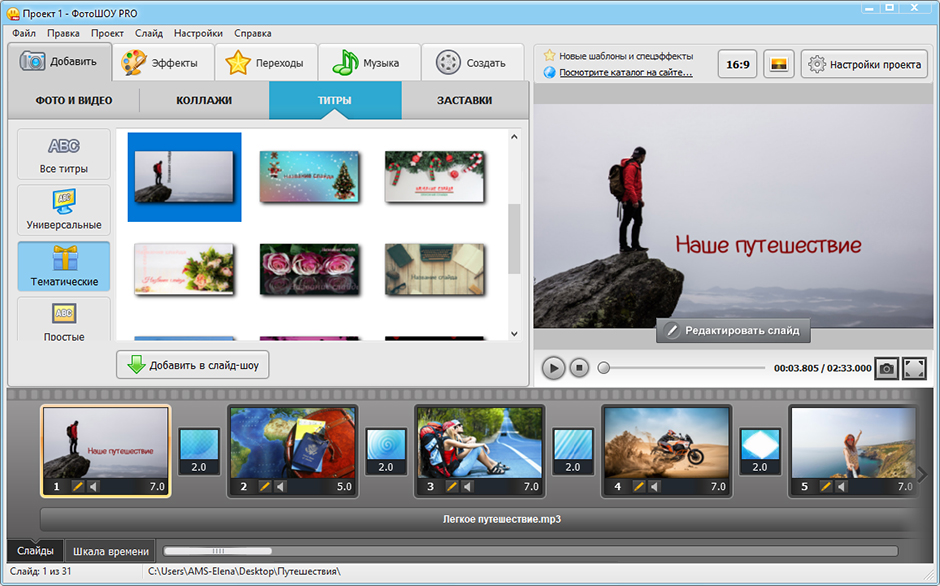Open the Слайд menu
The width and height of the screenshot is (940, 586).
(148, 33)
